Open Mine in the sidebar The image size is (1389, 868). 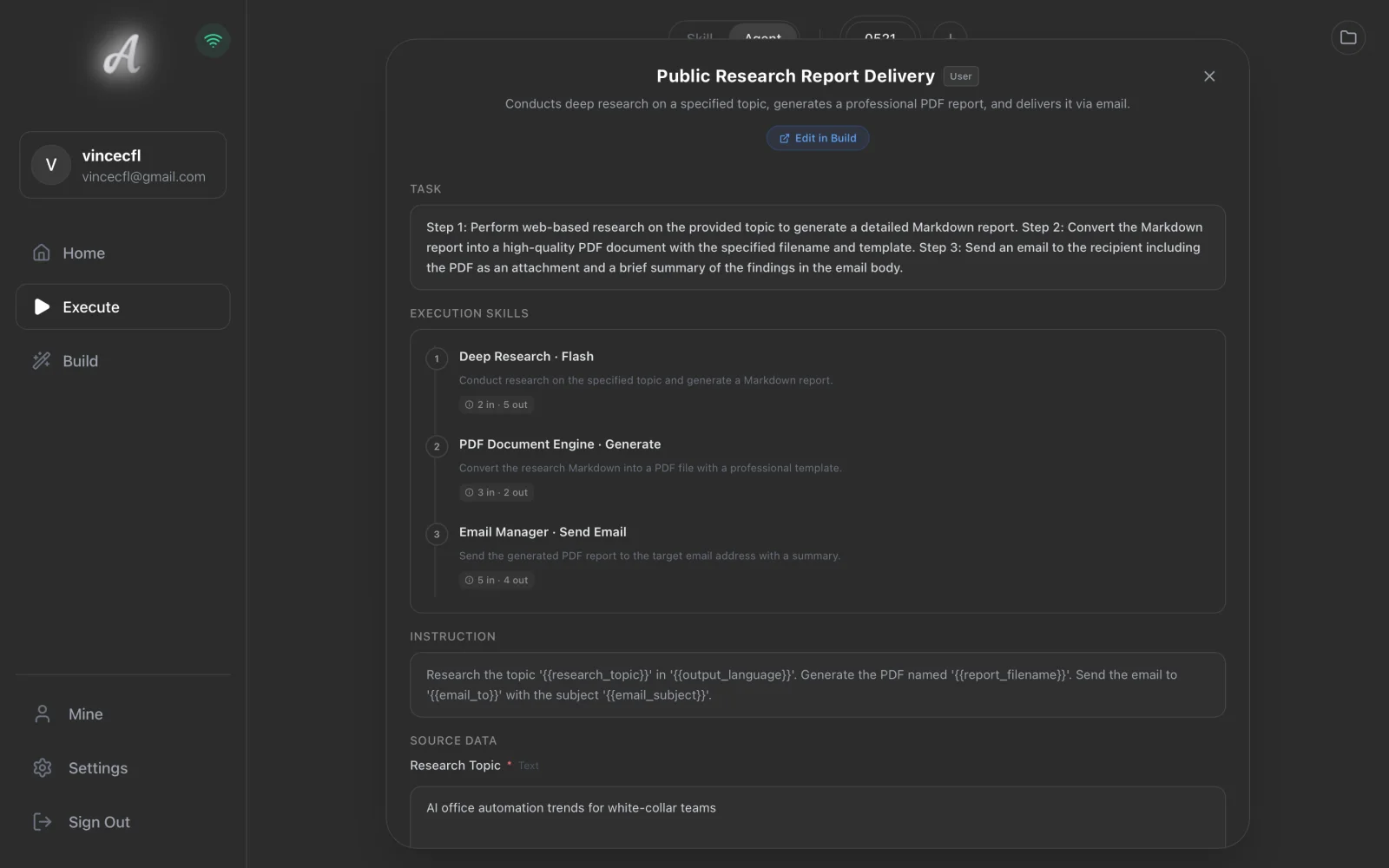[x=122, y=713]
